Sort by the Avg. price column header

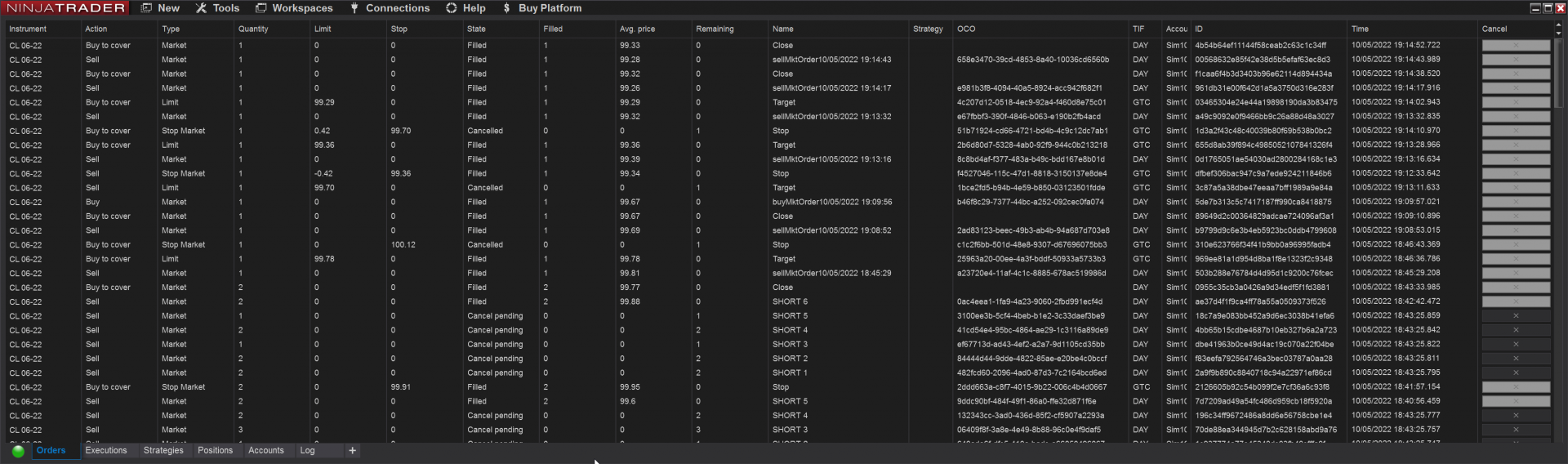pos(637,29)
